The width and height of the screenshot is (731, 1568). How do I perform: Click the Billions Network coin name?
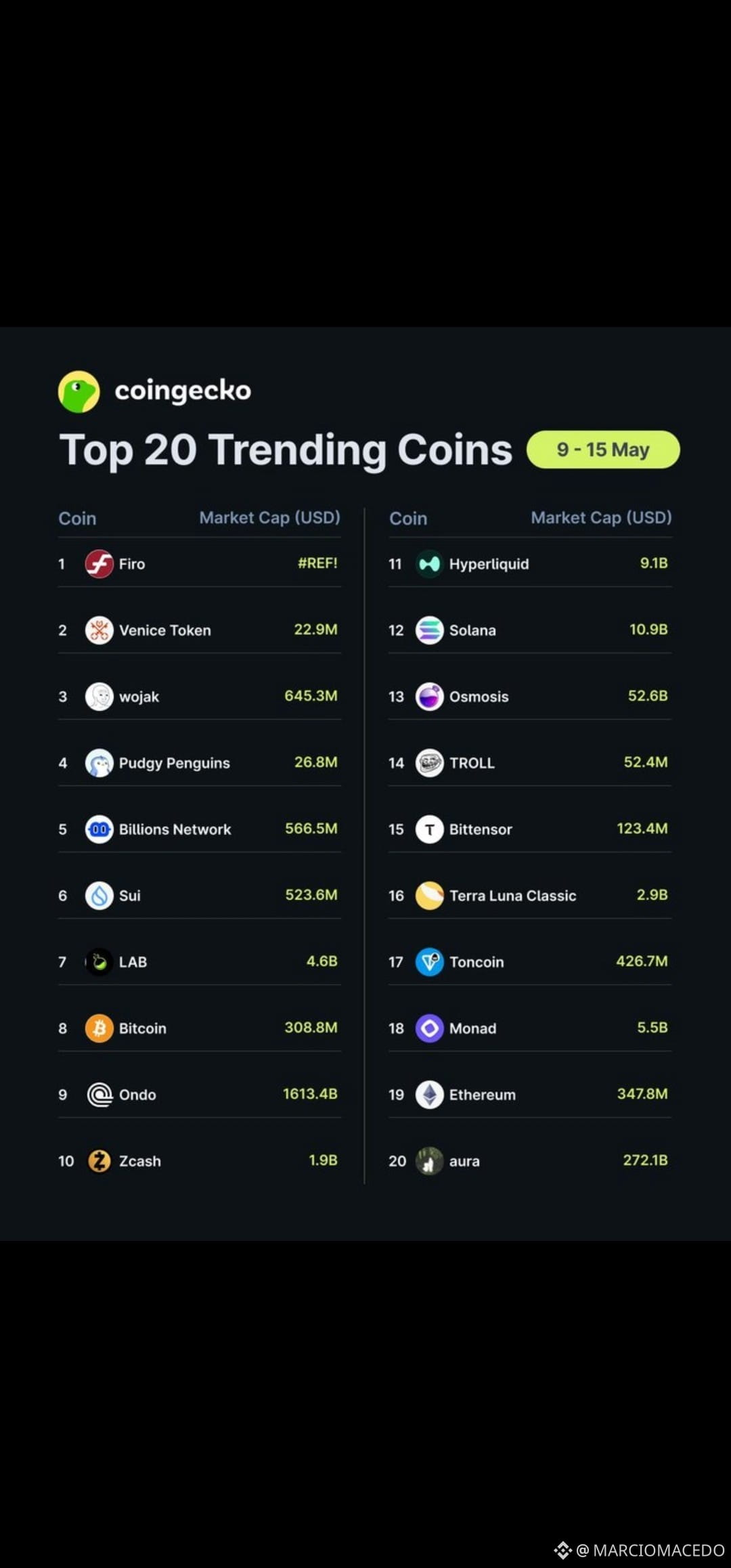pos(175,829)
